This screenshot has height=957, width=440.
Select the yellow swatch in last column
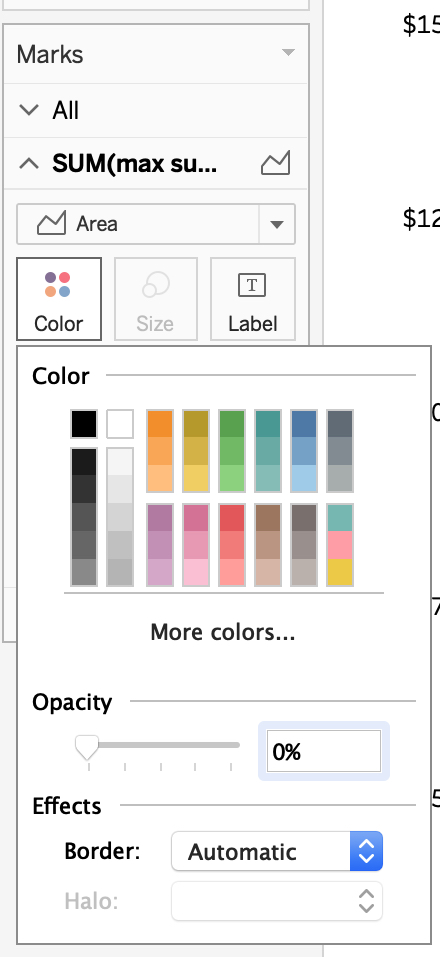click(340, 572)
